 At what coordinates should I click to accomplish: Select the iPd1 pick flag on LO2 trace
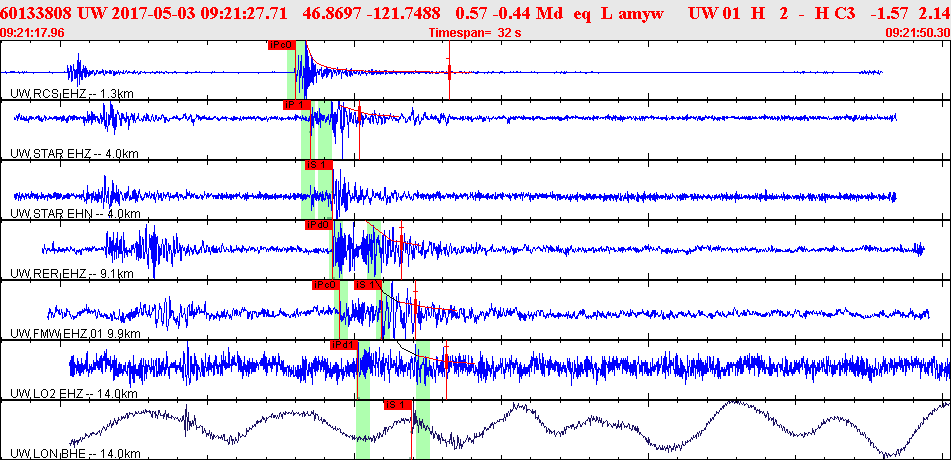pos(344,345)
